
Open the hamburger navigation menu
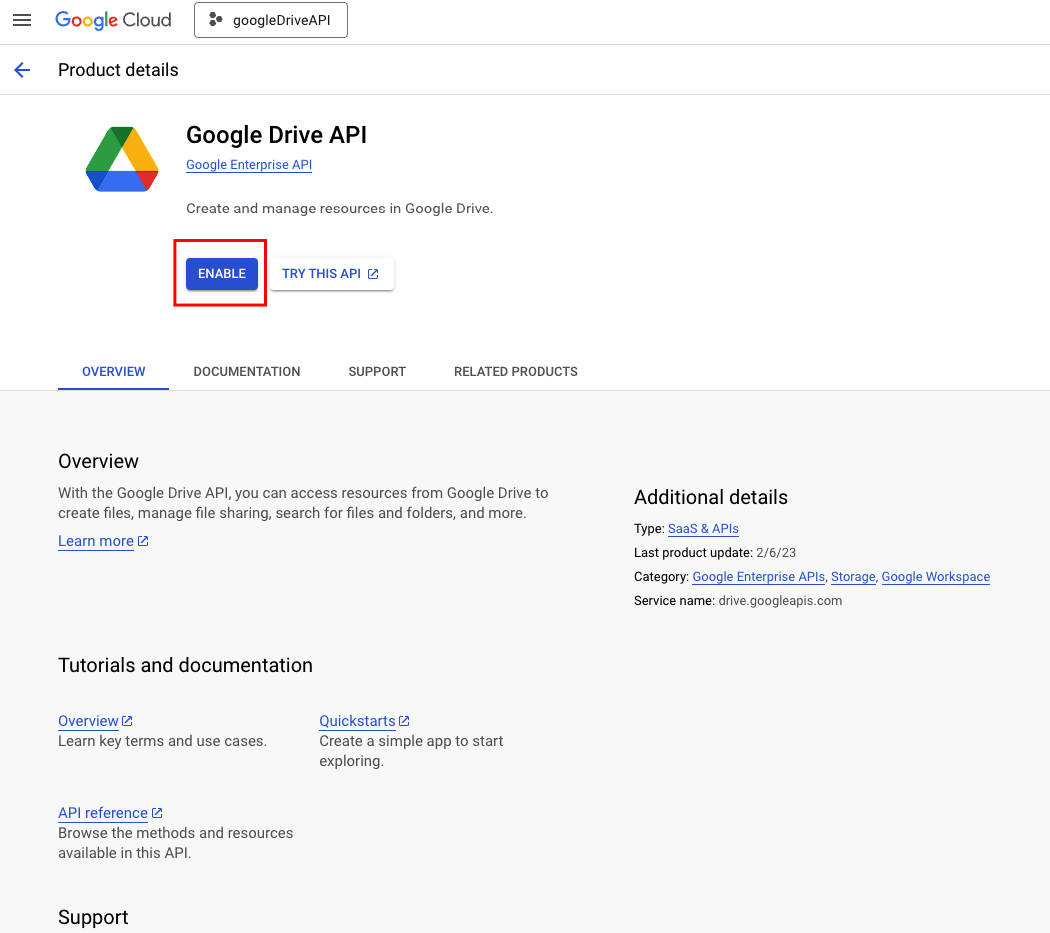[x=22, y=20]
